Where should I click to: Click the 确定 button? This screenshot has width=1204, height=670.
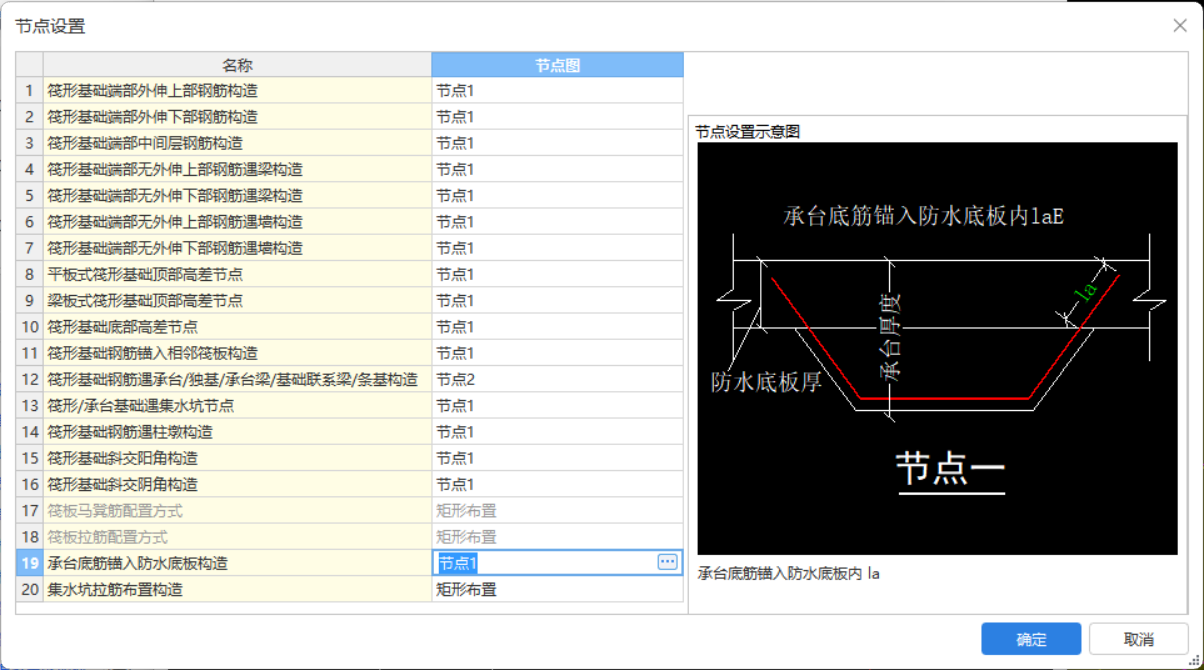point(1031,639)
